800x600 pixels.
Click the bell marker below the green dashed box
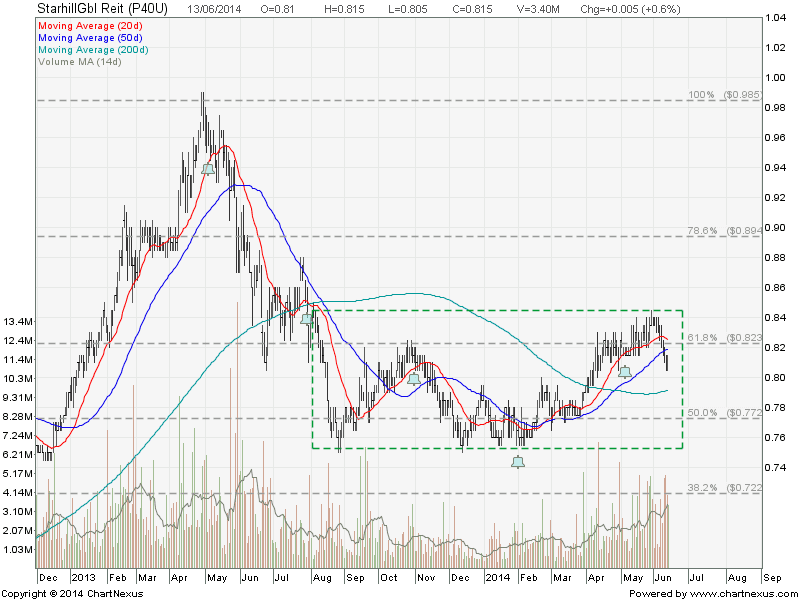coord(518,462)
